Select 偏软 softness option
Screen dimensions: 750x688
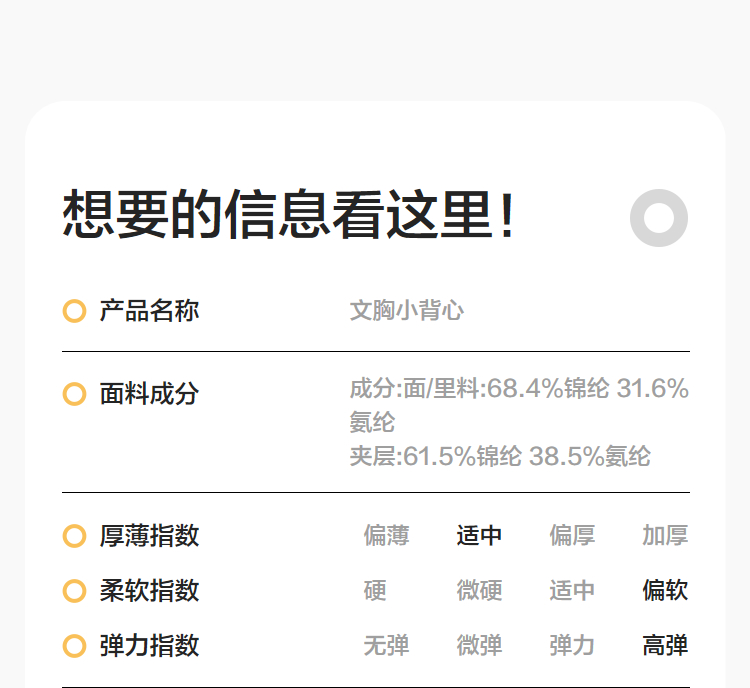point(665,591)
